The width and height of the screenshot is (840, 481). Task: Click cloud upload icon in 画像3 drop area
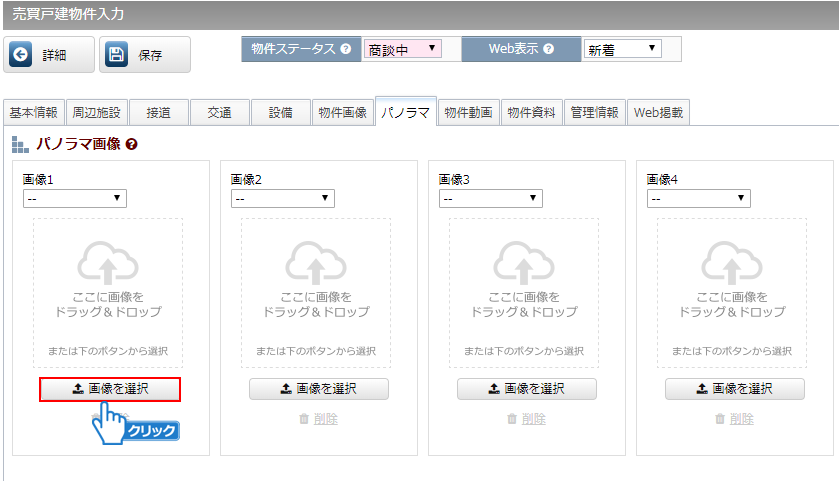(x=526, y=264)
